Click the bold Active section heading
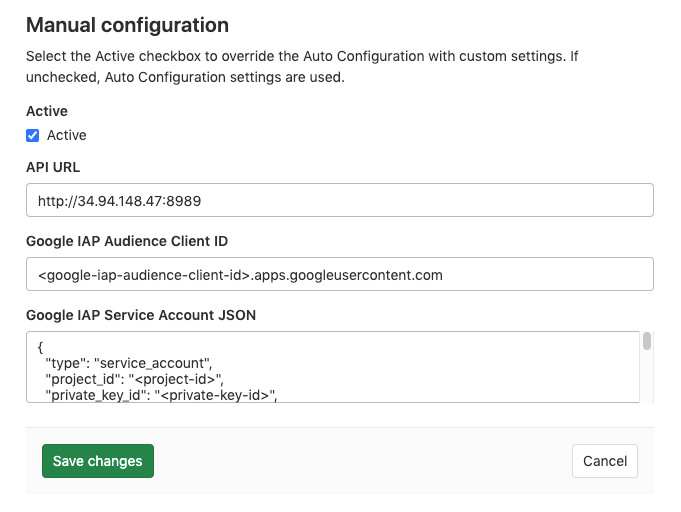The width and height of the screenshot is (681, 512). (46, 112)
